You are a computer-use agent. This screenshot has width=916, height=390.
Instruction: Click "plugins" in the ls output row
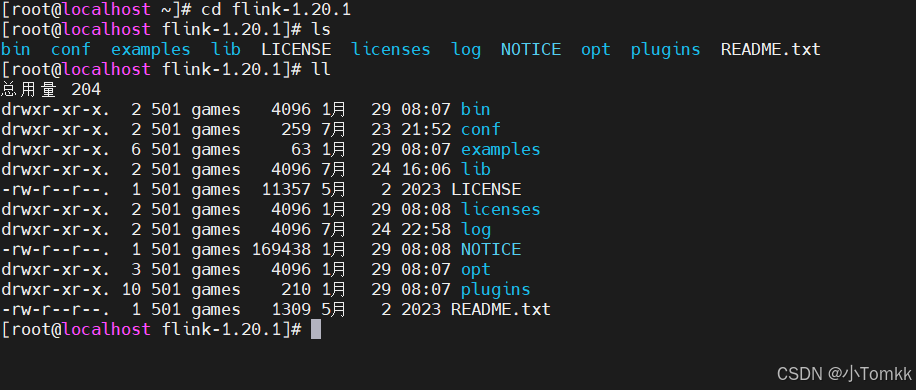pyautogui.click(x=665, y=50)
